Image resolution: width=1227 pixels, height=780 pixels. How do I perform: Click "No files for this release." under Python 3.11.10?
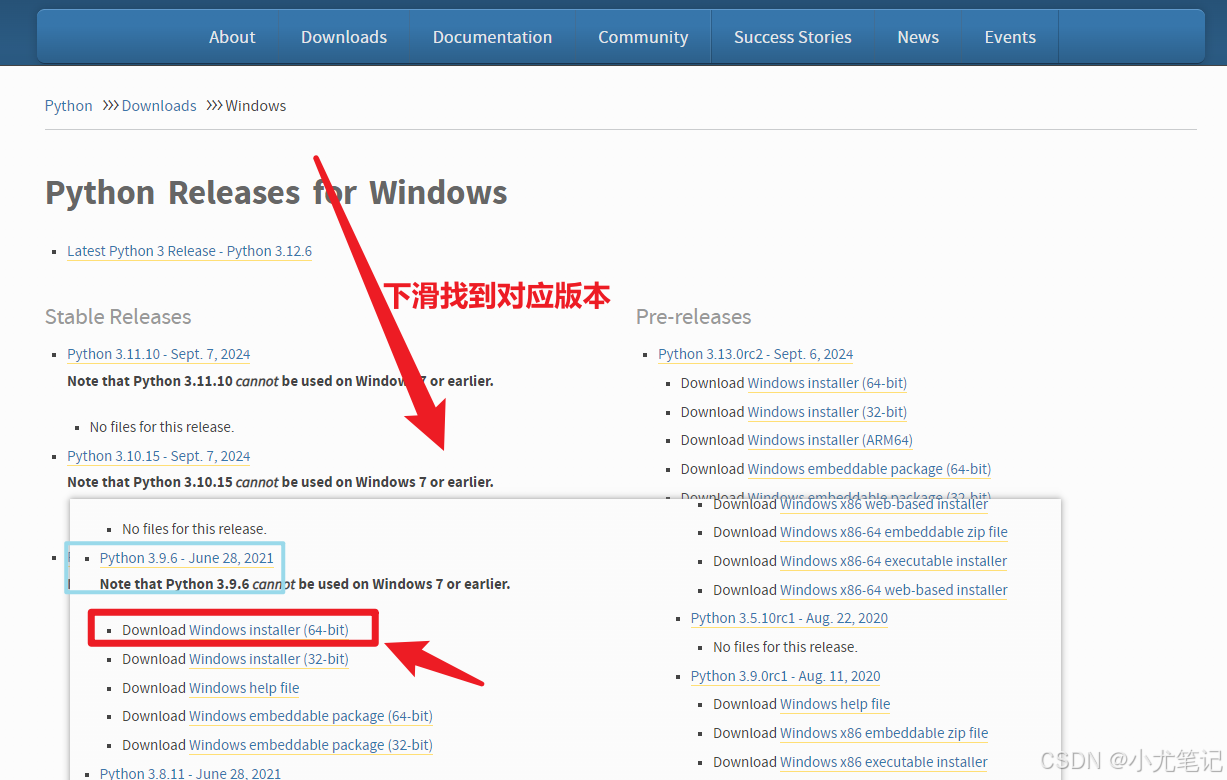162,427
